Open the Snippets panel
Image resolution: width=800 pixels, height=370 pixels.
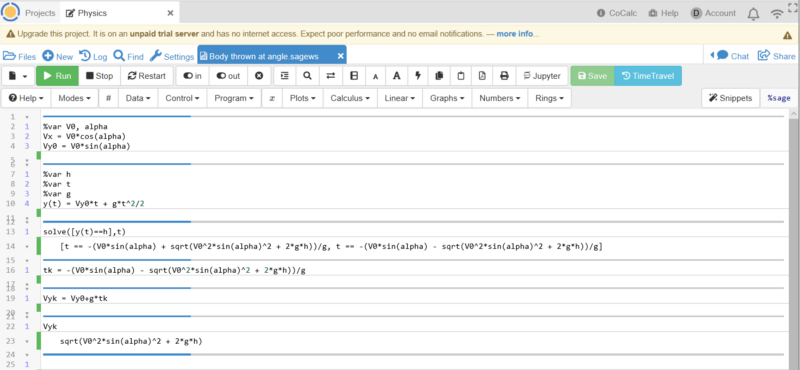tap(731, 98)
